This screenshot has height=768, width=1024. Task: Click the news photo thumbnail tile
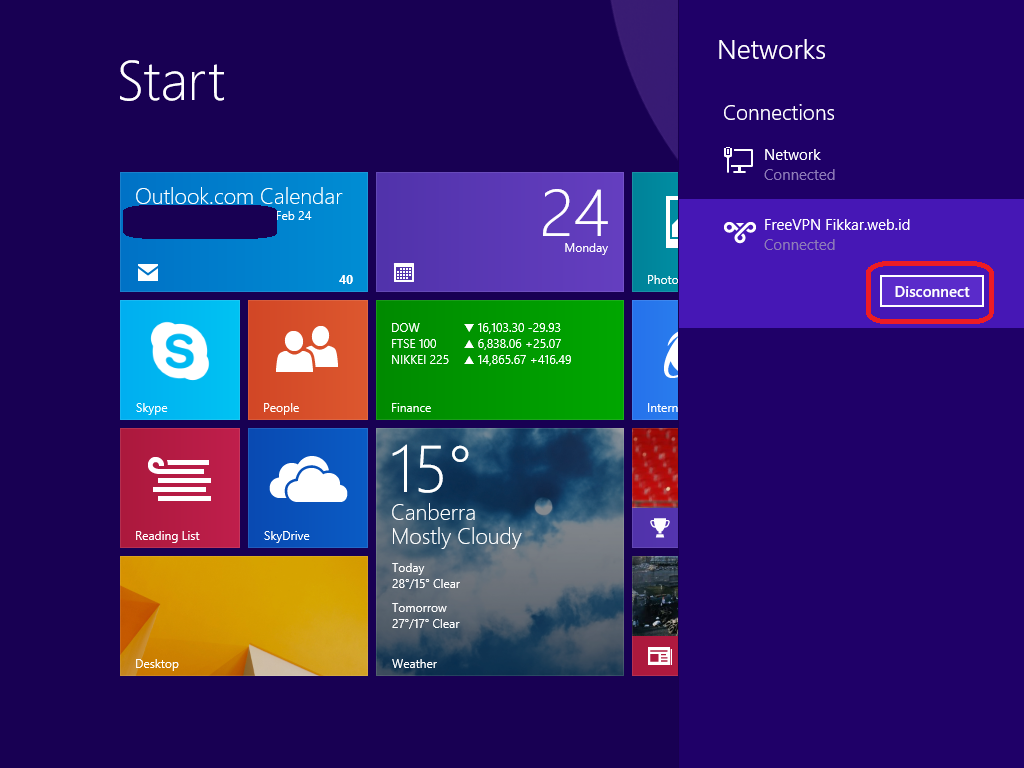(x=655, y=596)
